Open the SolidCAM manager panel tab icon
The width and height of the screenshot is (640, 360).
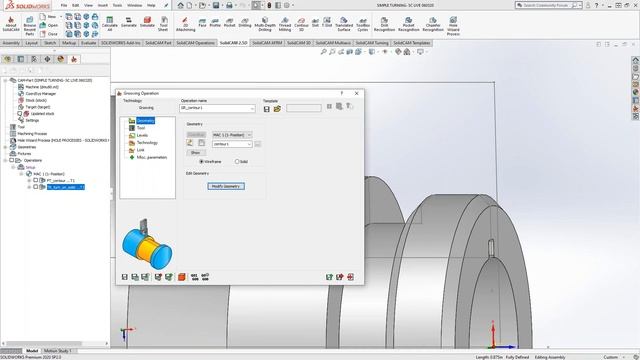pos(74,59)
